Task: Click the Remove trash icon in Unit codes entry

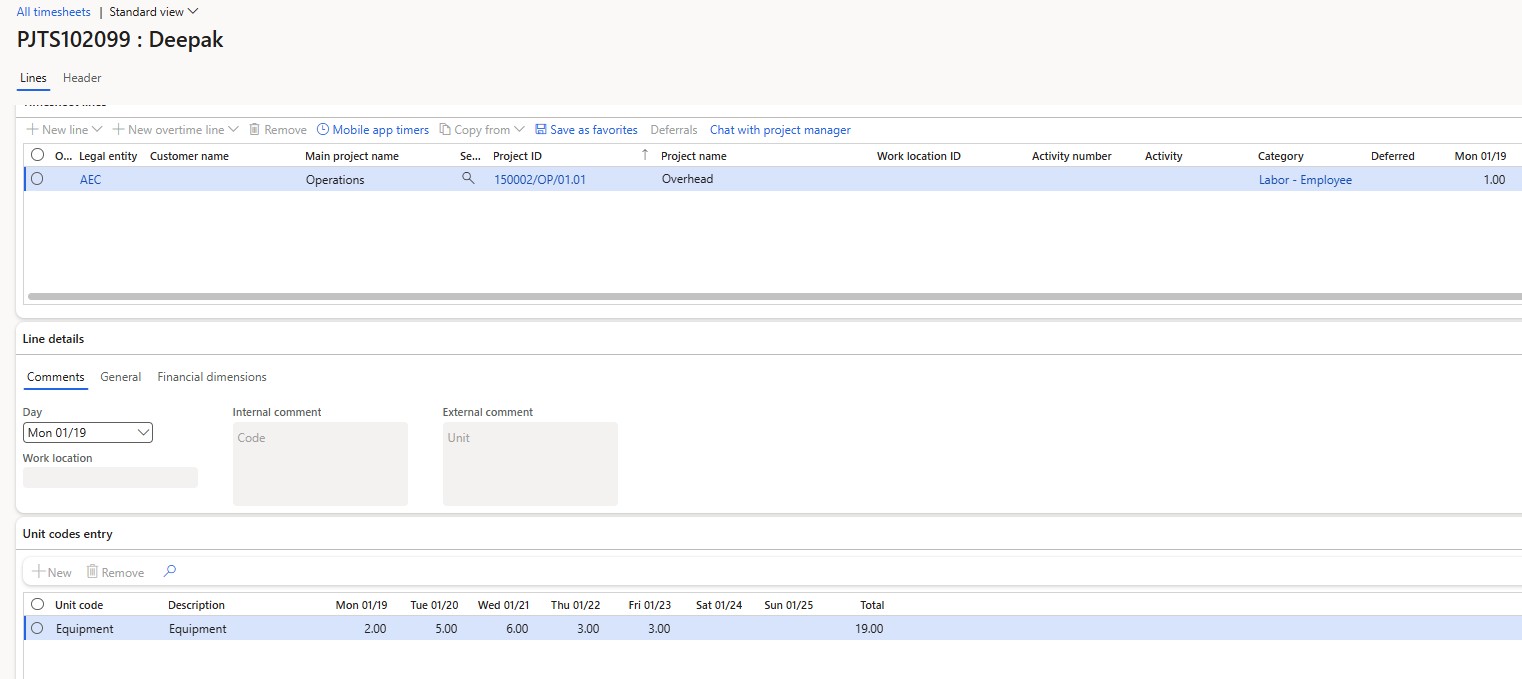Action: coord(92,572)
